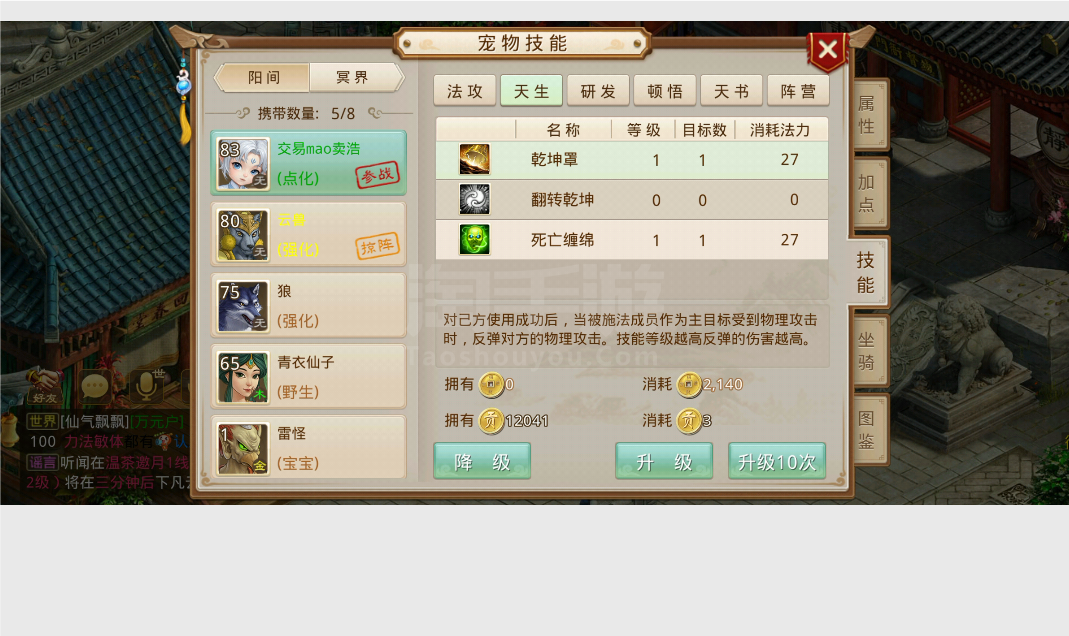This screenshot has height=636, width=1069.
Task: Open the 好友 handshake icon
Action: pyautogui.click(x=44, y=386)
